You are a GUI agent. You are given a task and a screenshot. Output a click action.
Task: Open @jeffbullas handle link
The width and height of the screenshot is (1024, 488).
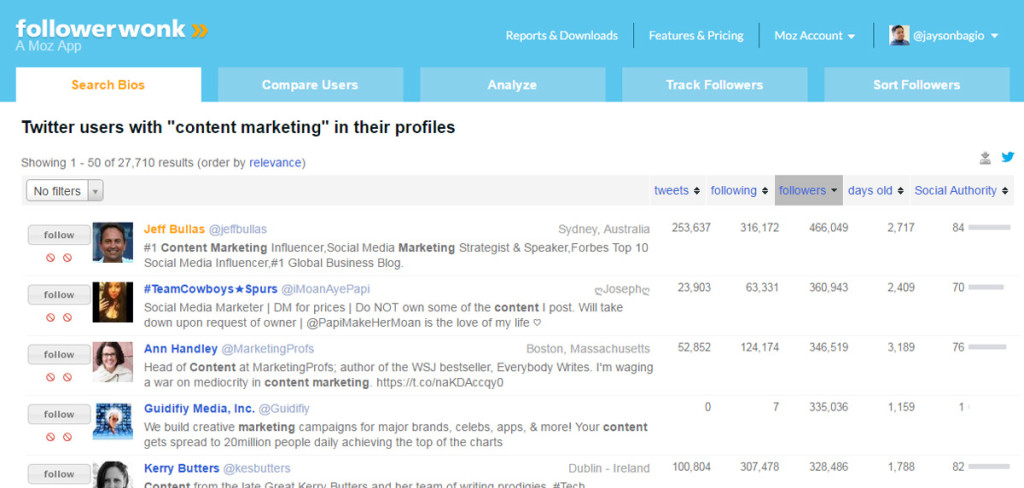point(238,229)
